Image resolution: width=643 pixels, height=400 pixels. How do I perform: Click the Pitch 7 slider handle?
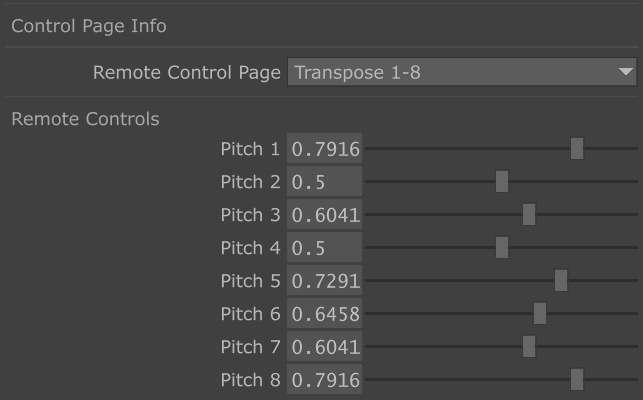[x=529, y=347]
